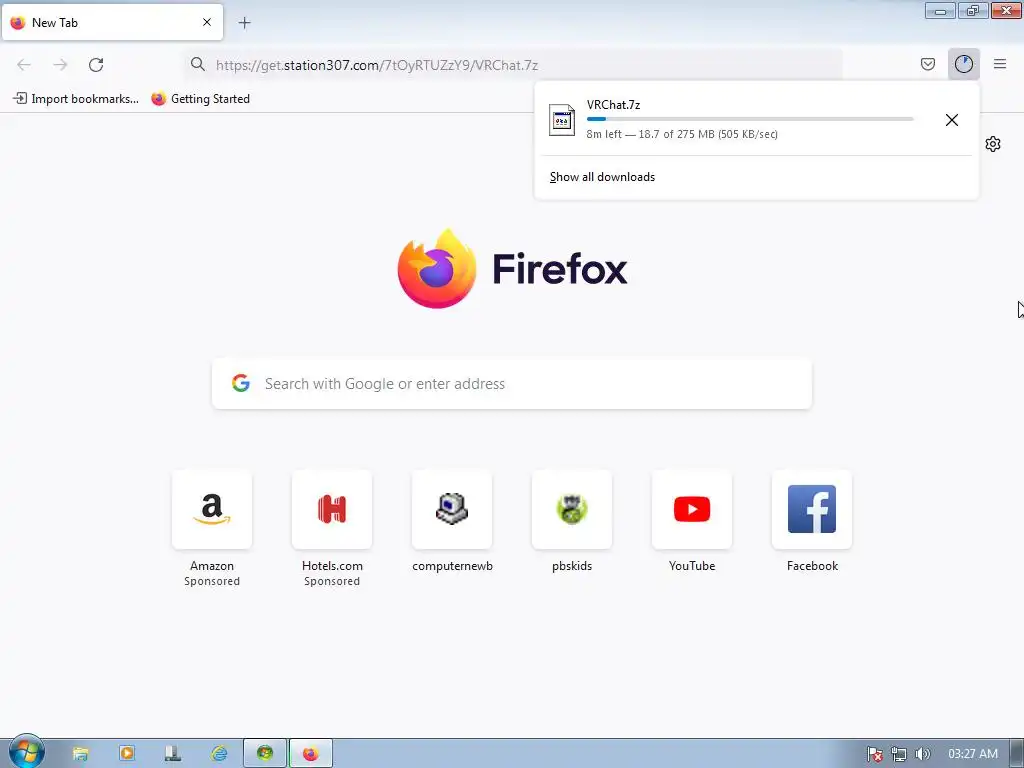Click the network tray icon
1024x768 pixels.
[899, 754]
